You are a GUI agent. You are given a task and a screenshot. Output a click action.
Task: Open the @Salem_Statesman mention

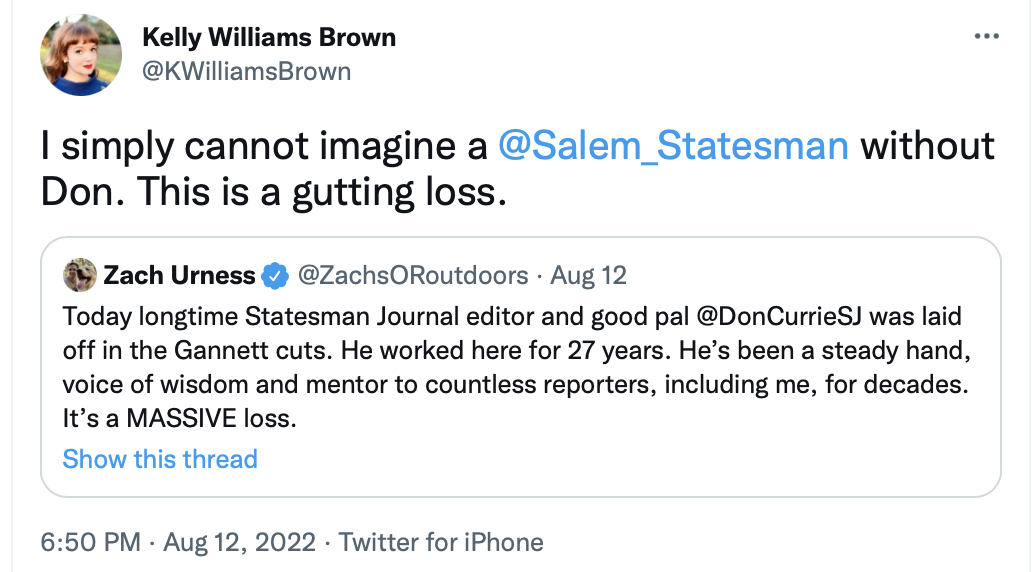coord(673,146)
